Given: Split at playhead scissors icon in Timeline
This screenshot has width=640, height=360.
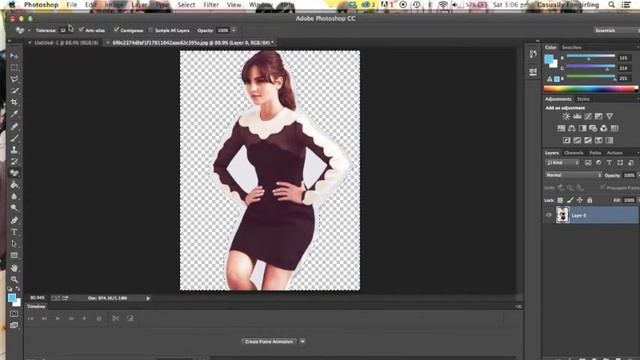Looking at the screenshot, I should 116,318.
